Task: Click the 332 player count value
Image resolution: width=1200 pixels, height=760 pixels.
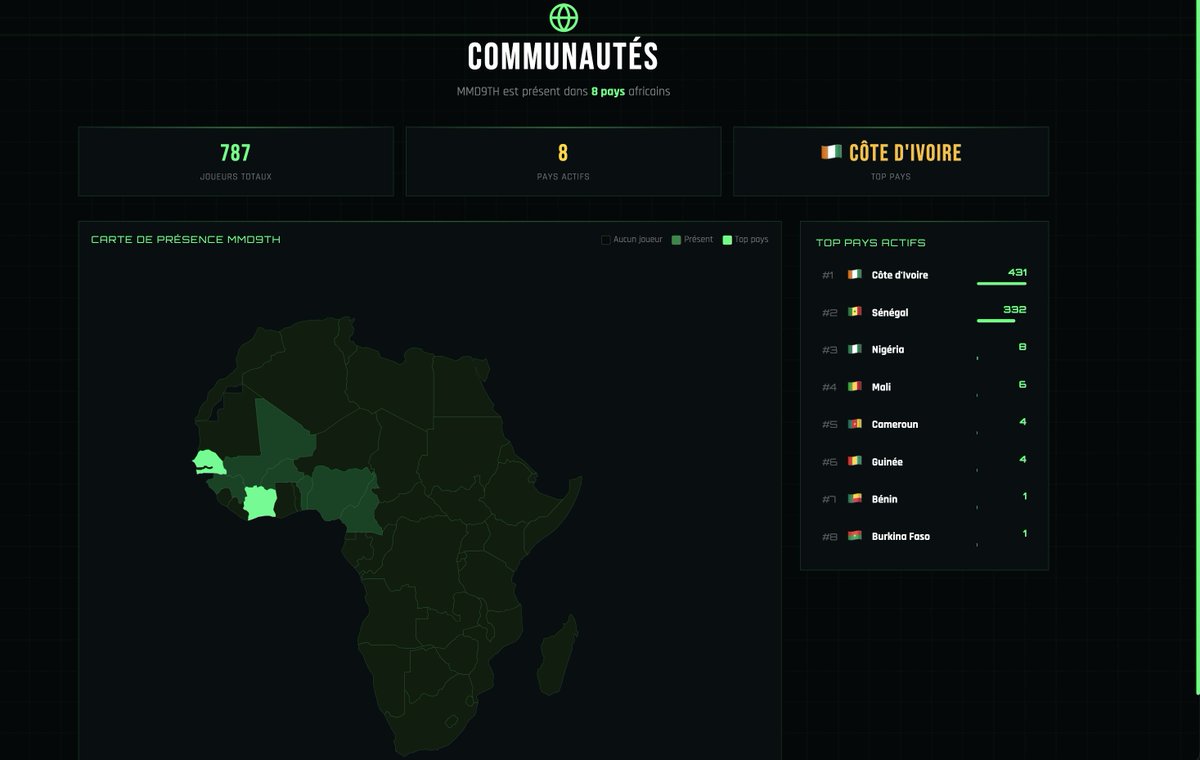Action: point(1017,309)
